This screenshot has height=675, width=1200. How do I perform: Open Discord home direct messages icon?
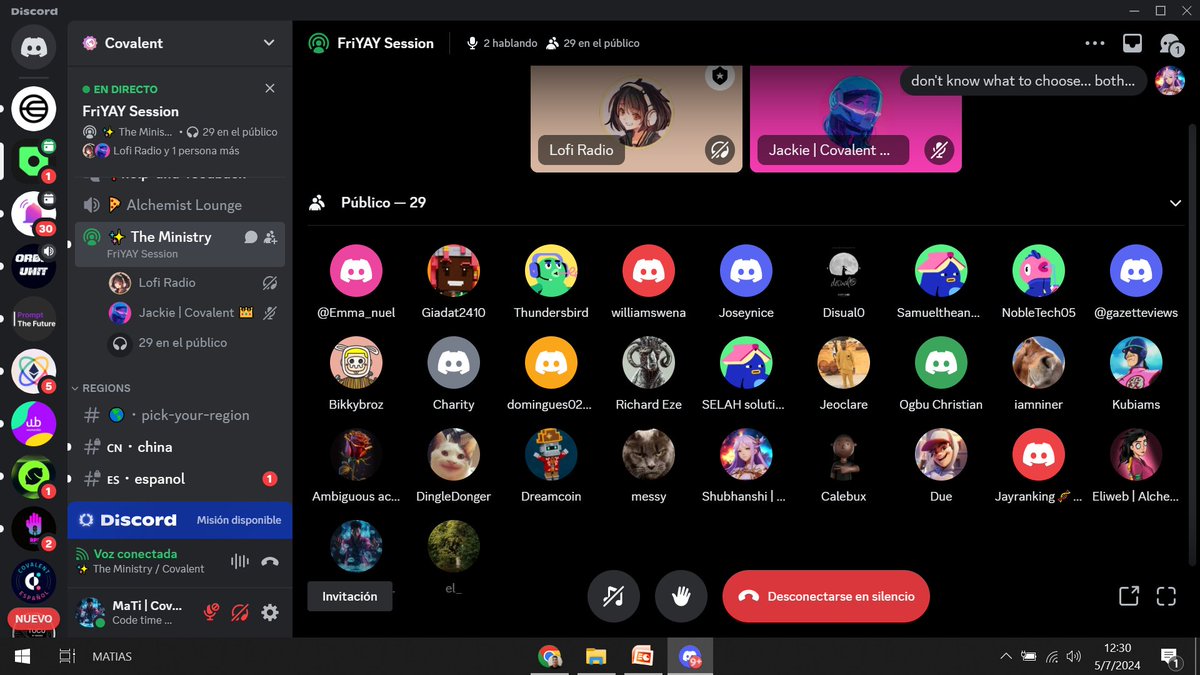[34, 46]
